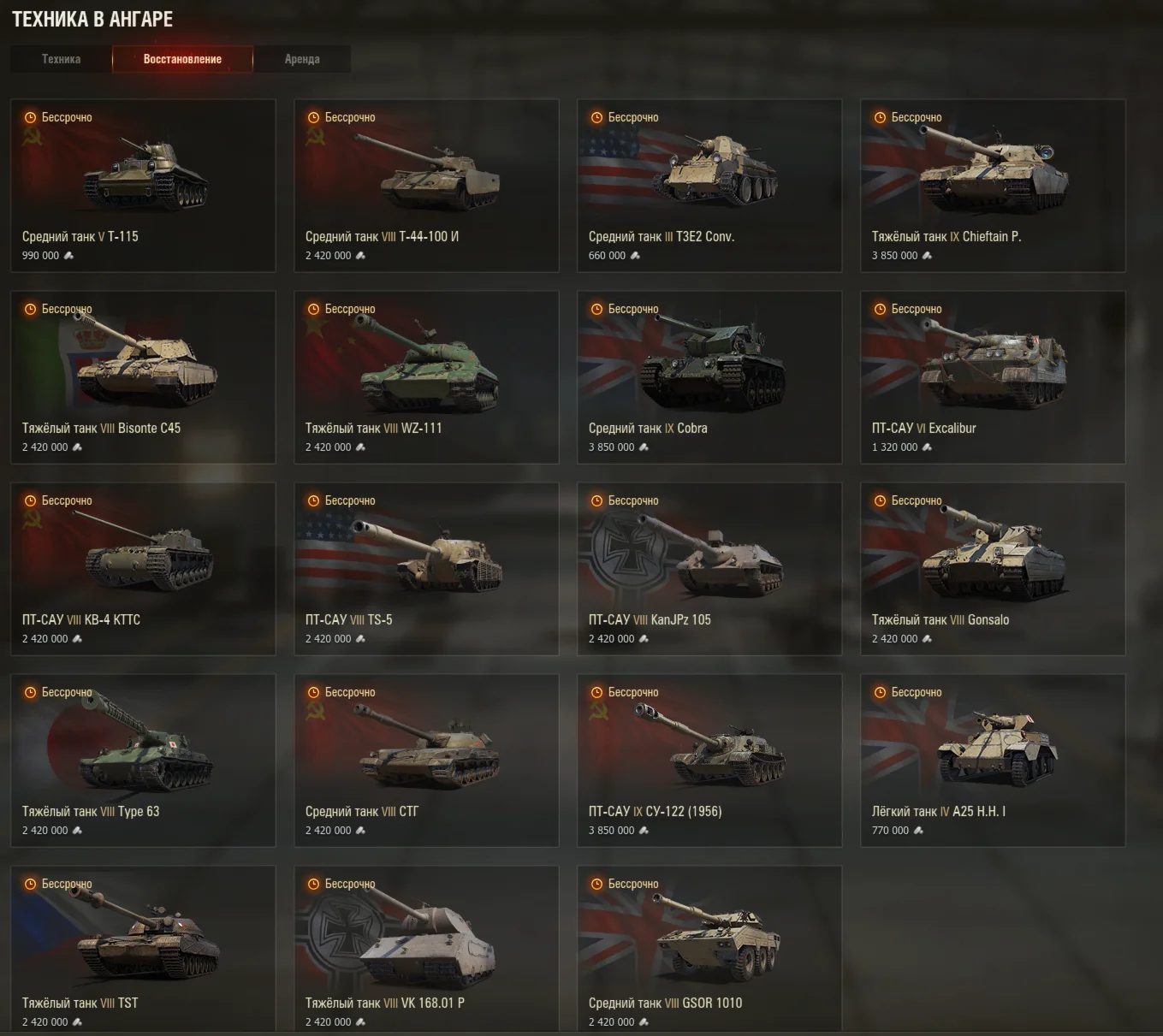1163x1036 pixels.
Task: Click the clock icon on WZ-111 card
Action: pyautogui.click(x=314, y=309)
